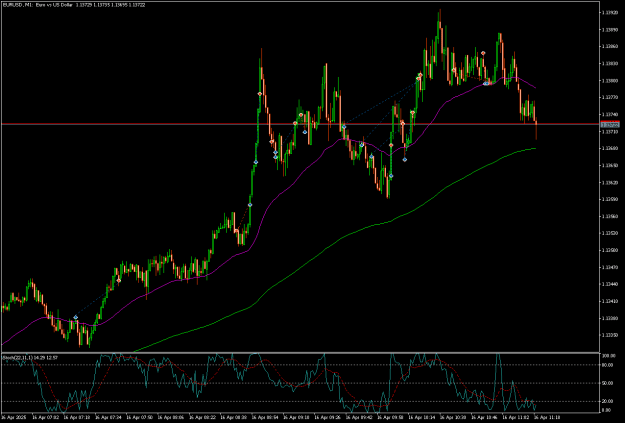Click the 80.00 level on stochastic scale
This screenshot has width=625, height=423.
click(x=606, y=364)
